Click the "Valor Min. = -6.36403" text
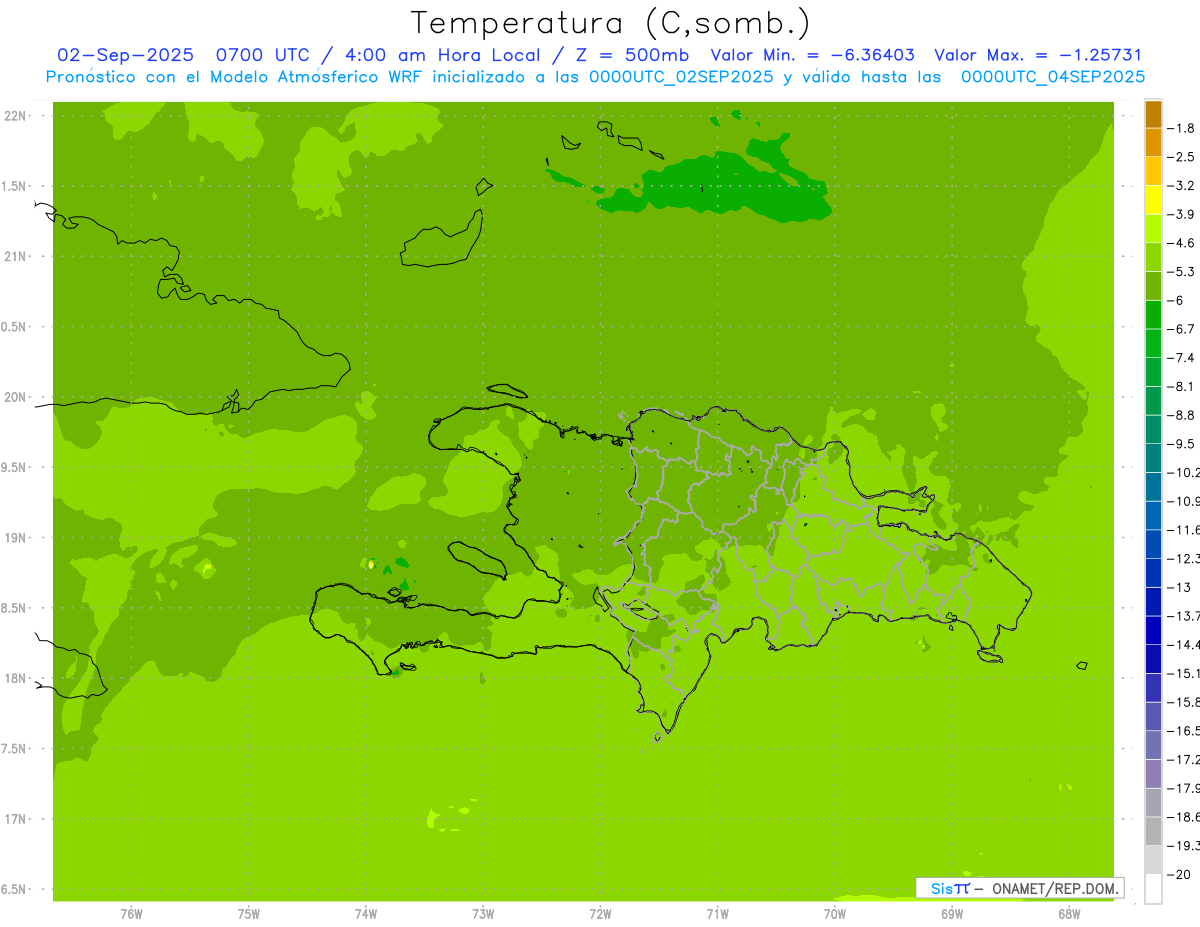The width and height of the screenshot is (1200, 927). pyautogui.click(x=812, y=55)
